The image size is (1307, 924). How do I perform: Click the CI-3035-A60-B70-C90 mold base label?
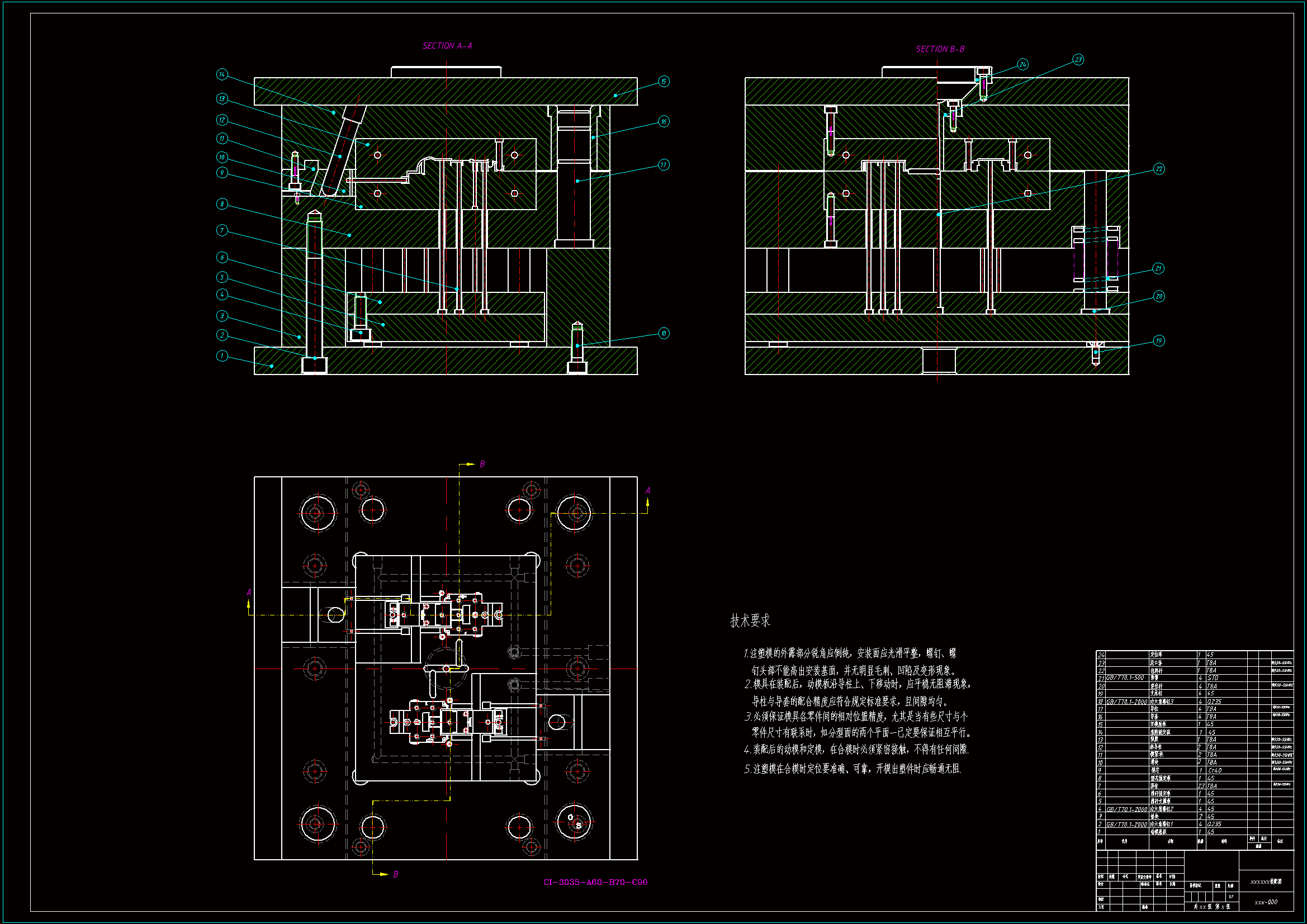point(595,883)
